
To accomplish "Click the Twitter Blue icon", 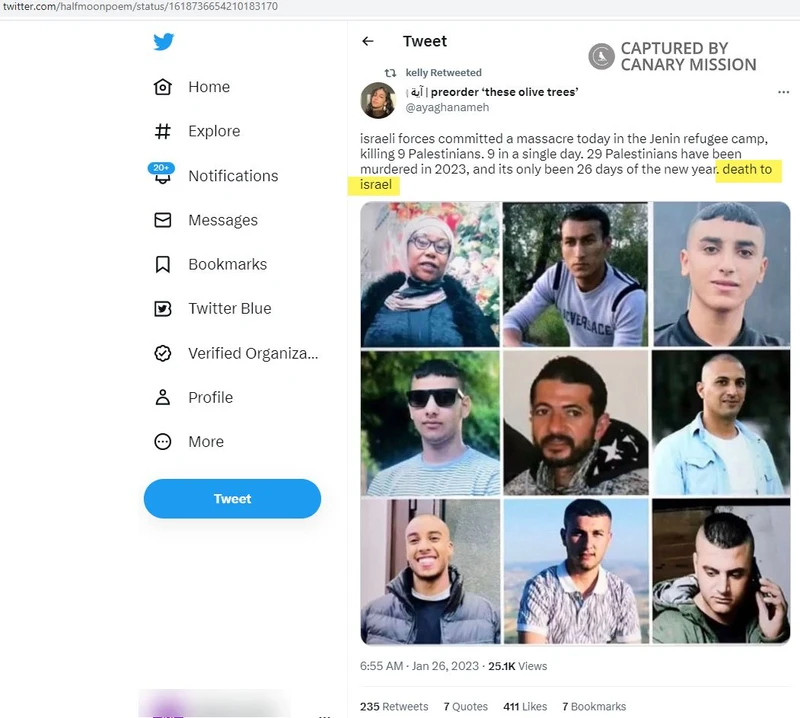I will pyautogui.click(x=163, y=309).
